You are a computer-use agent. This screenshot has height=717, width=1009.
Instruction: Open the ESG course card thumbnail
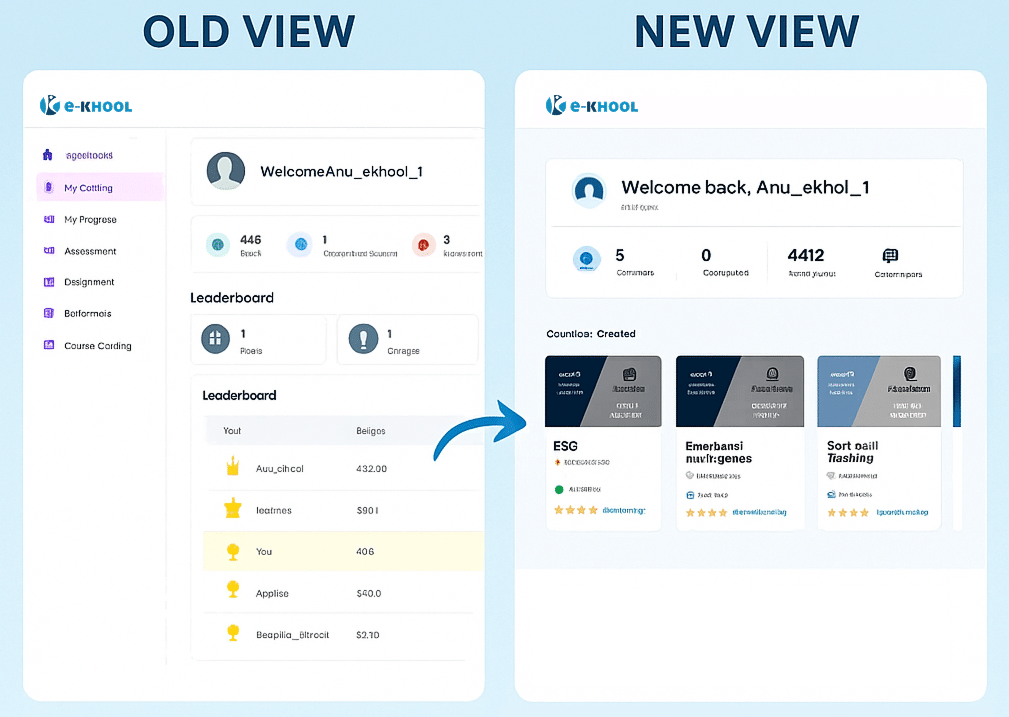click(x=603, y=391)
